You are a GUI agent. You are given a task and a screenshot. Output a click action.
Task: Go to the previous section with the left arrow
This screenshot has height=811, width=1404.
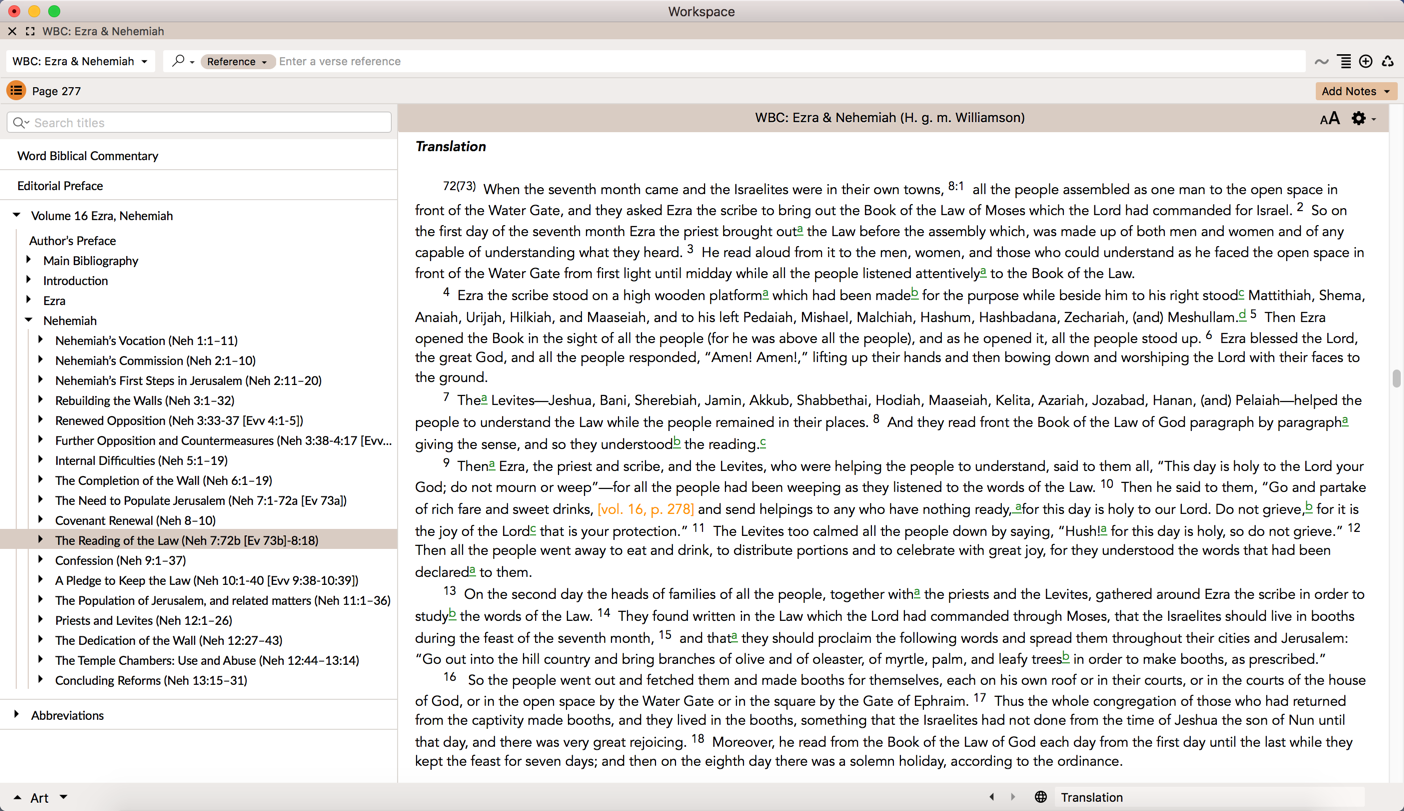point(992,797)
